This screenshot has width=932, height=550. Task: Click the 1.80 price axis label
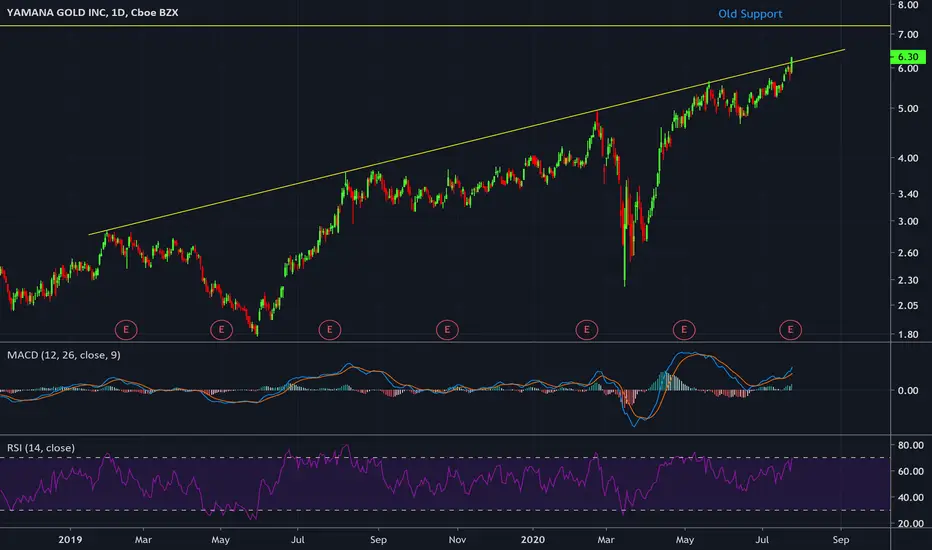coord(908,334)
